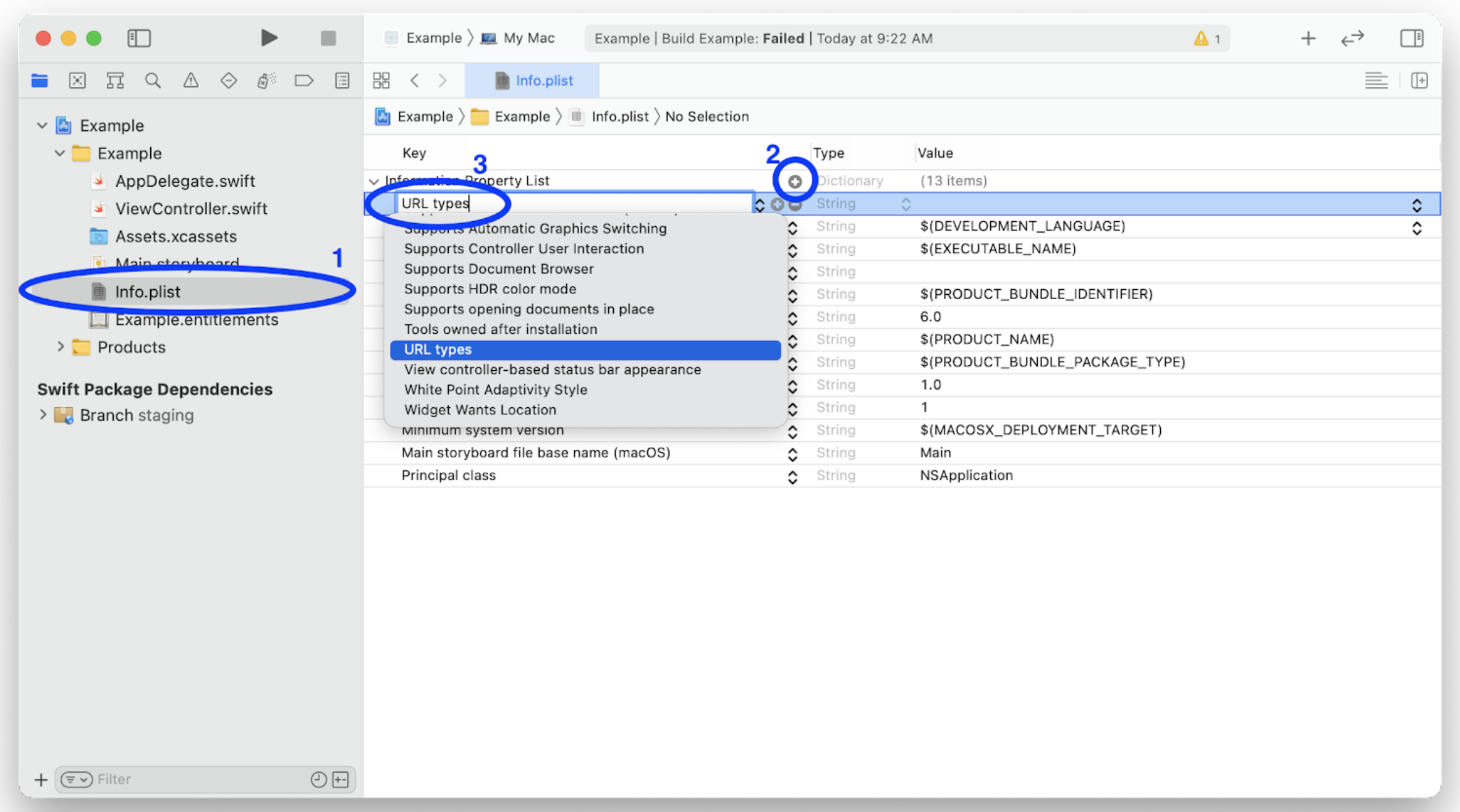Open the Library with the plus icon
Image resolution: width=1460 pixels, height=812 pixels.
coord(1308,38)
